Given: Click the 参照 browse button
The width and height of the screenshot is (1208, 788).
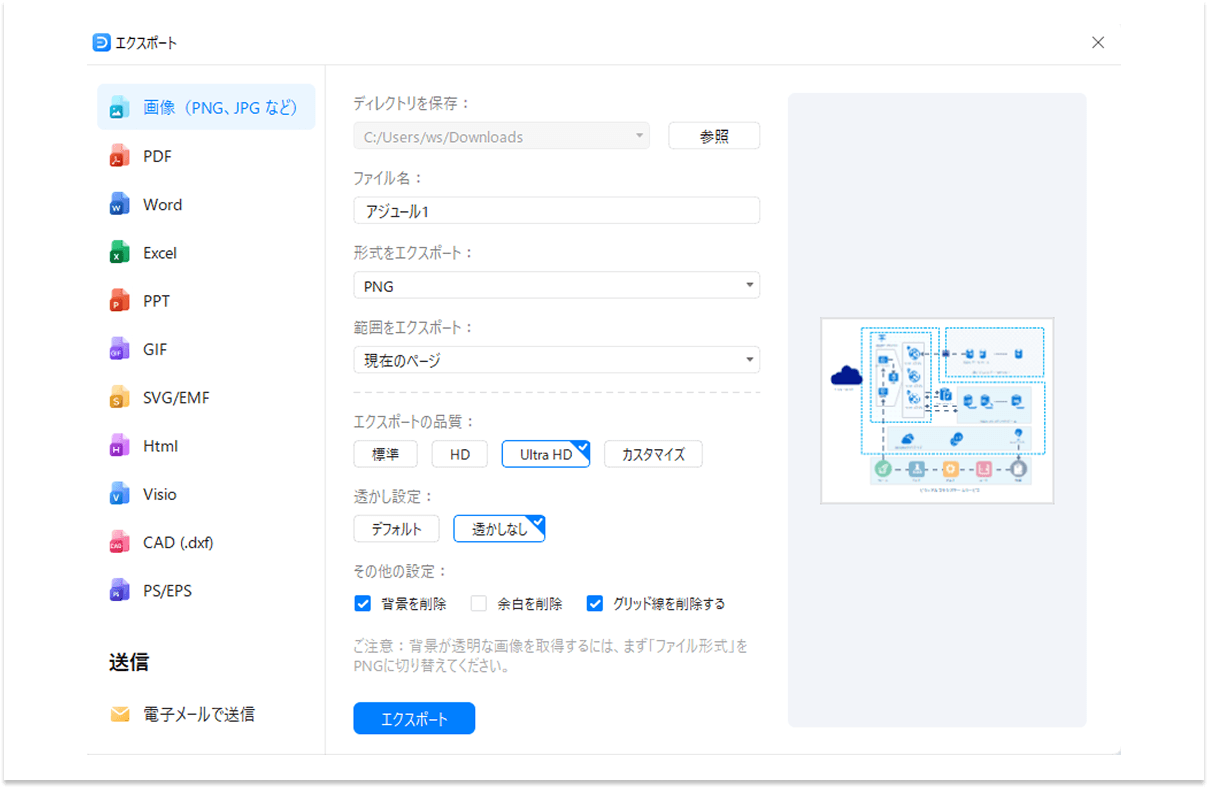Looking at the screenshot, I should click(x=713, y=135).
